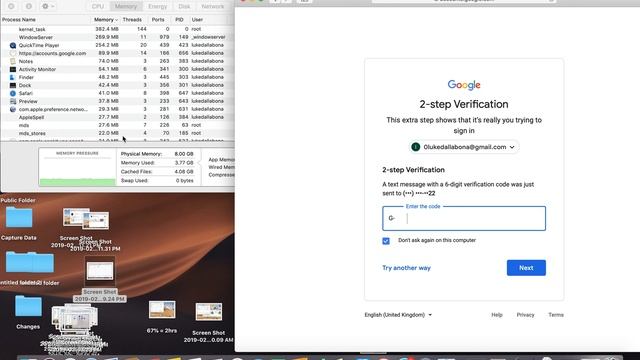
Task: Select the 67% = 2hrs image file
Action: [x=162, y=309]
